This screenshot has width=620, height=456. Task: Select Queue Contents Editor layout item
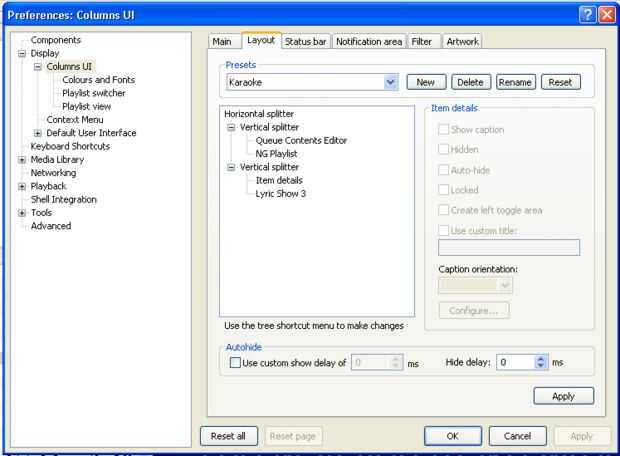coord(301,140)
